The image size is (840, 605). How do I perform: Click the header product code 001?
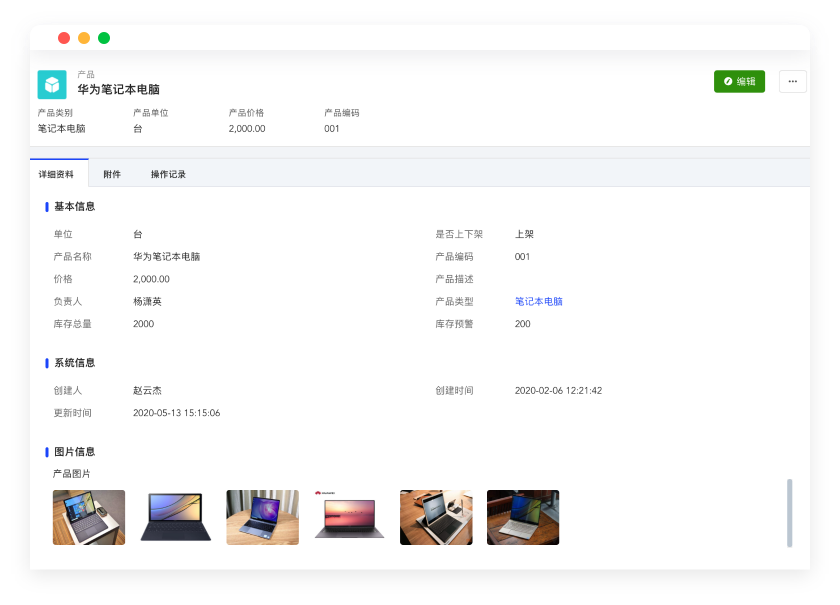coord(332,129)
